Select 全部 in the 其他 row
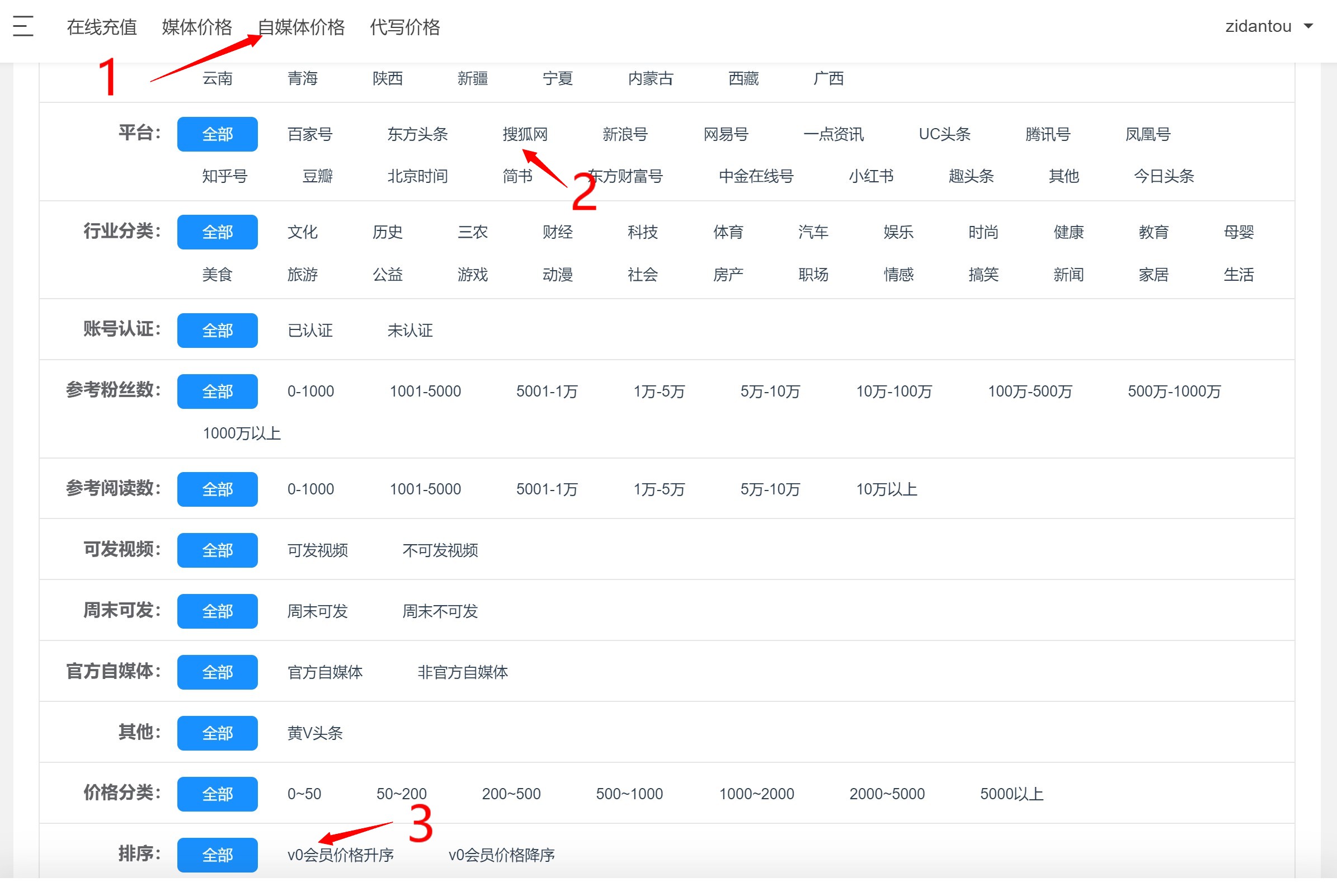The image size is (1337, 896). [217, 733]
